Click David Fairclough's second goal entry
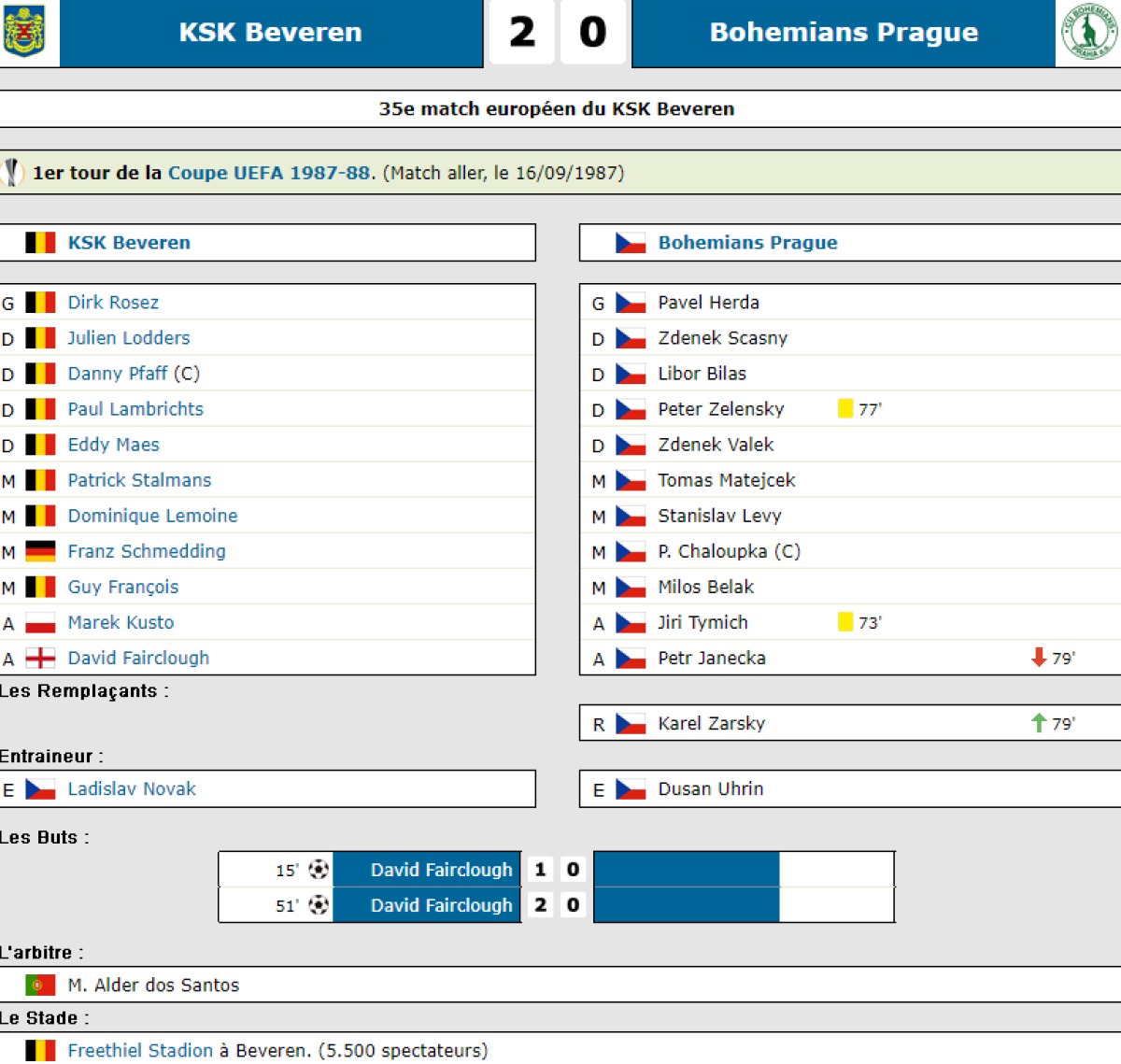The width and height of the screenshot is (1121, 1064). click(441, 905)
